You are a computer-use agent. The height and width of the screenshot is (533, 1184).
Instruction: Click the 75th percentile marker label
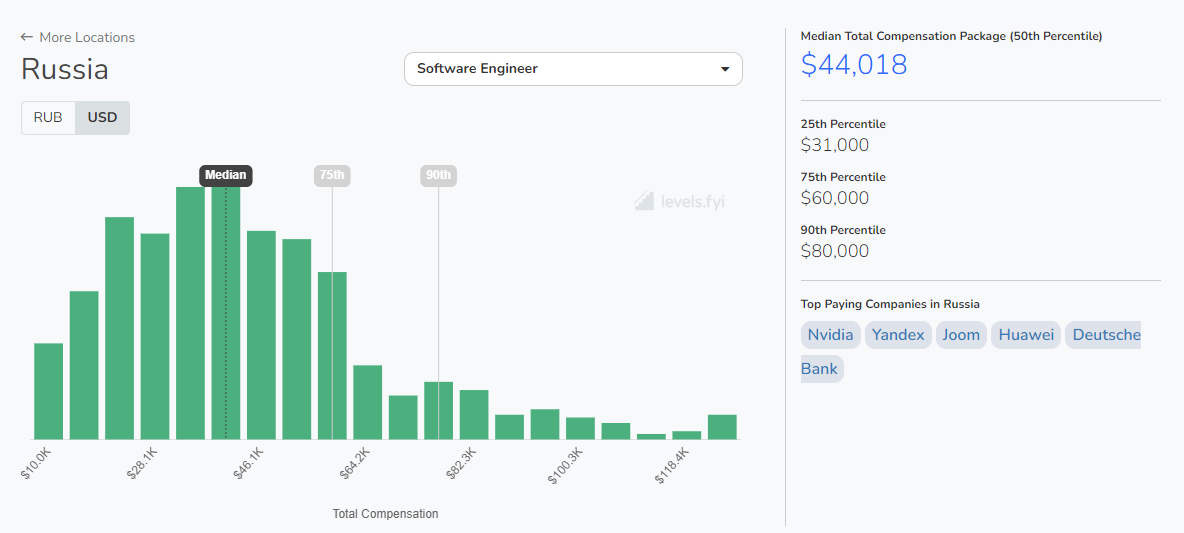(332, 175)
